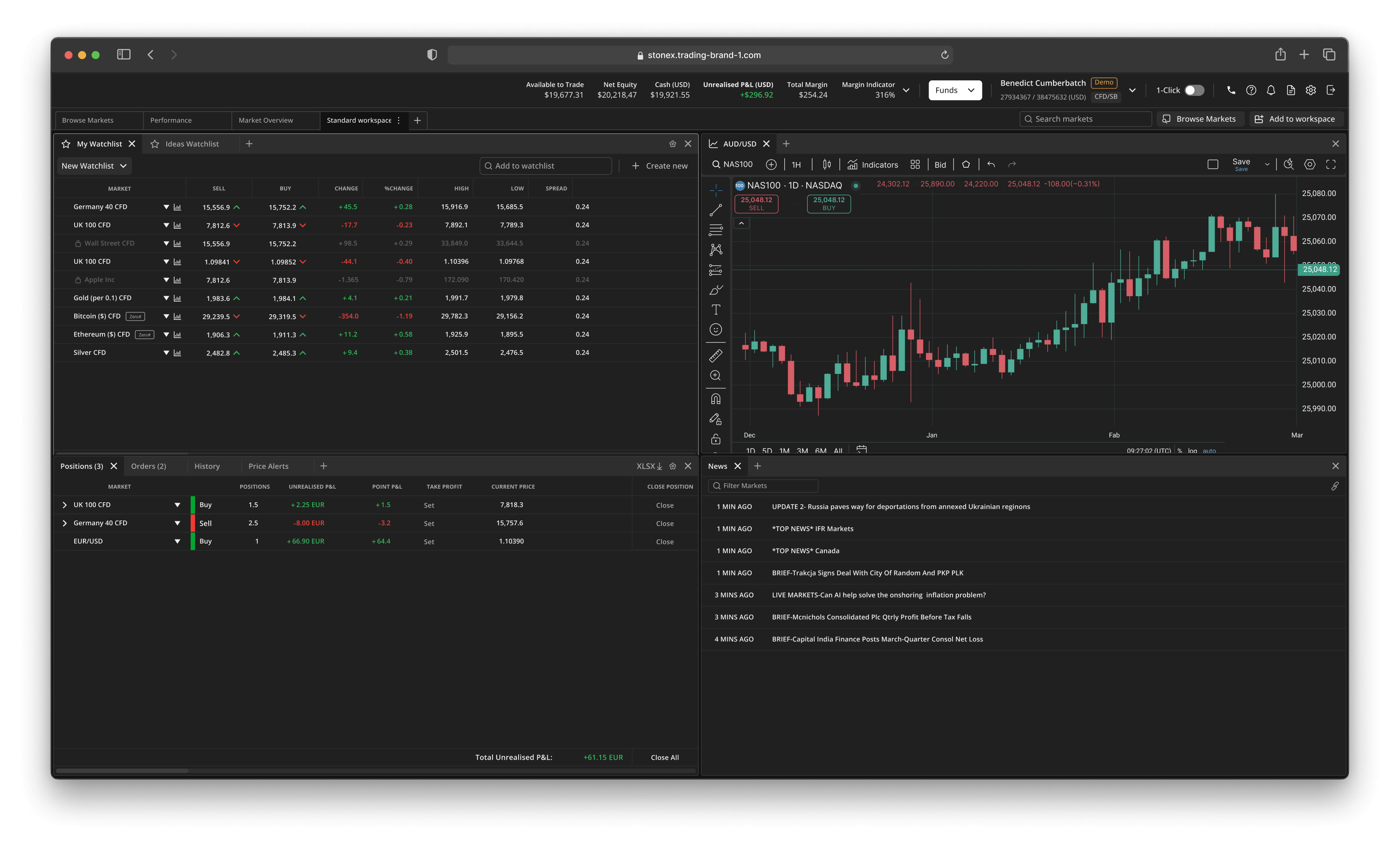This screenshot has height=844, width=1400.
Task: Click Close All positions button
Action: coord(664,757)
